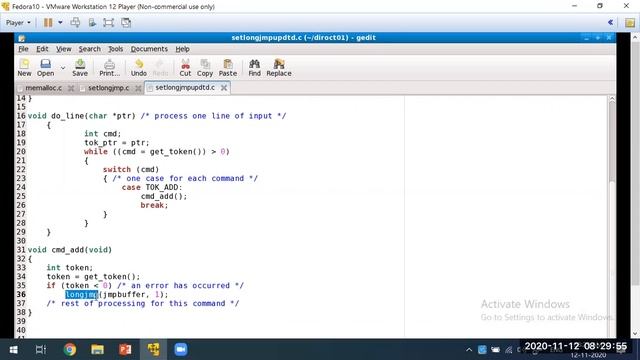Viewport: 640px width, 360px height.
Task: Click 'int cmd;' on line 18
Action: (x=102, y=134)
